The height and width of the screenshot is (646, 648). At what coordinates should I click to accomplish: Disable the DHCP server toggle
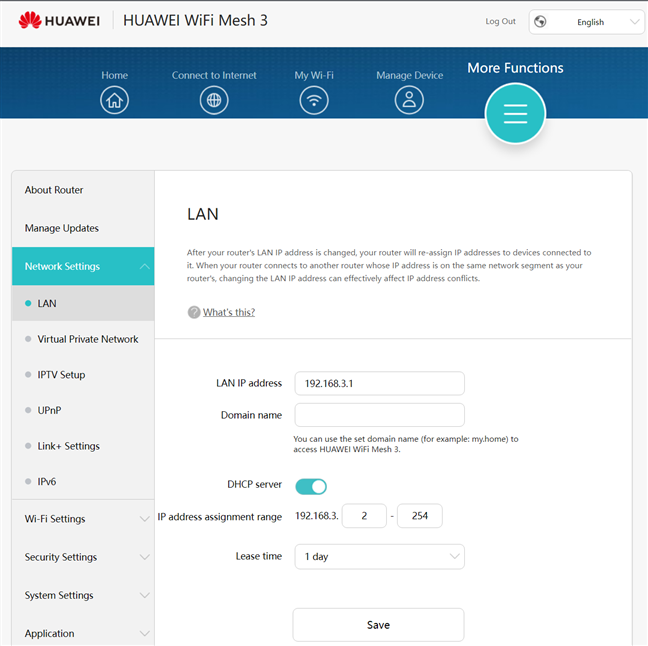(x=311, y=486)
